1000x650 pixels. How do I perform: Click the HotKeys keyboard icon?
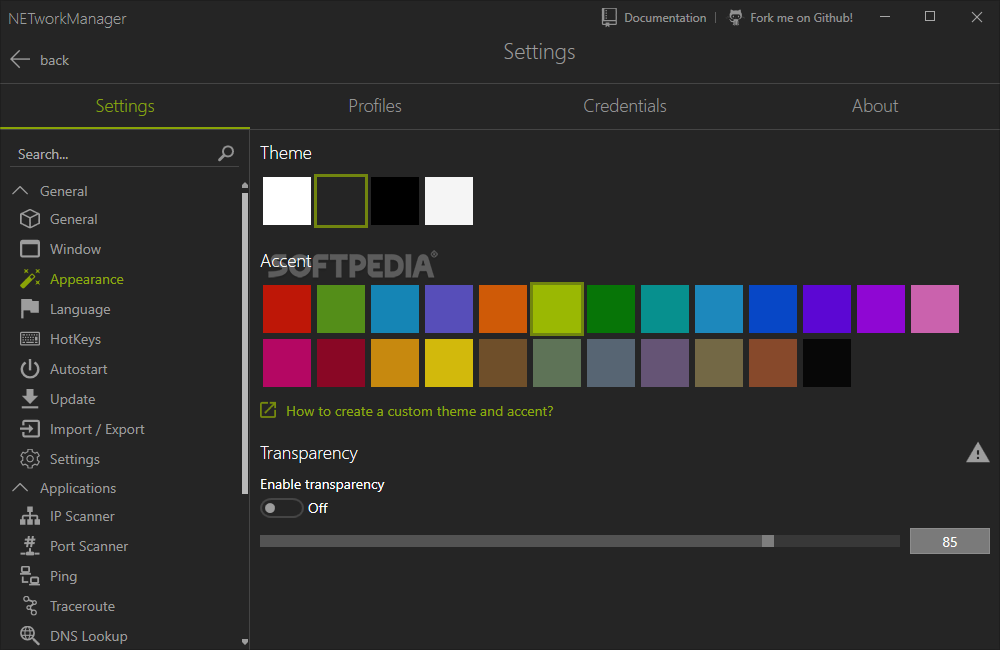point(30,339)
